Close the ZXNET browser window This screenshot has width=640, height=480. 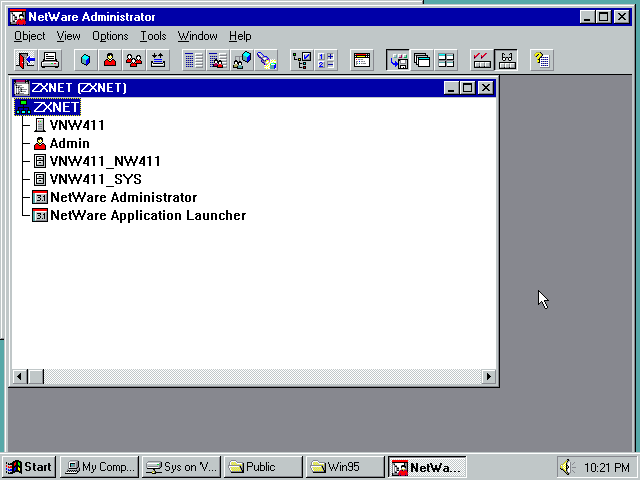point(485,88)
